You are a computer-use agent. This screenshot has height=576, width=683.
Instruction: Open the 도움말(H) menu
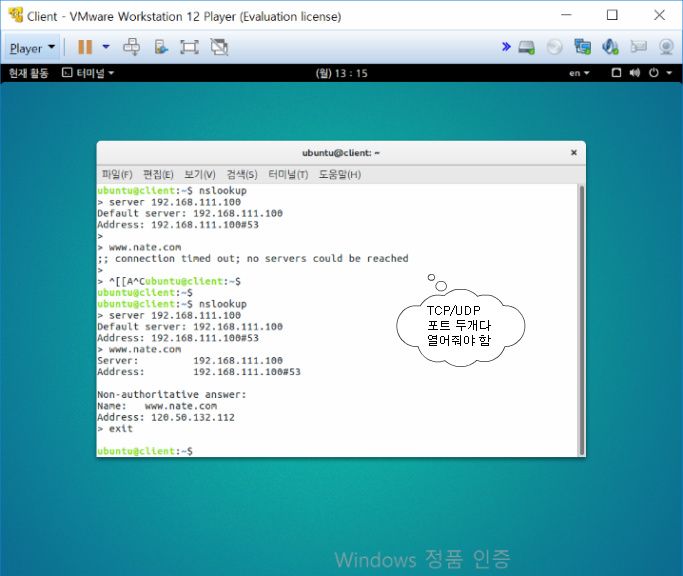click(340, 174)
